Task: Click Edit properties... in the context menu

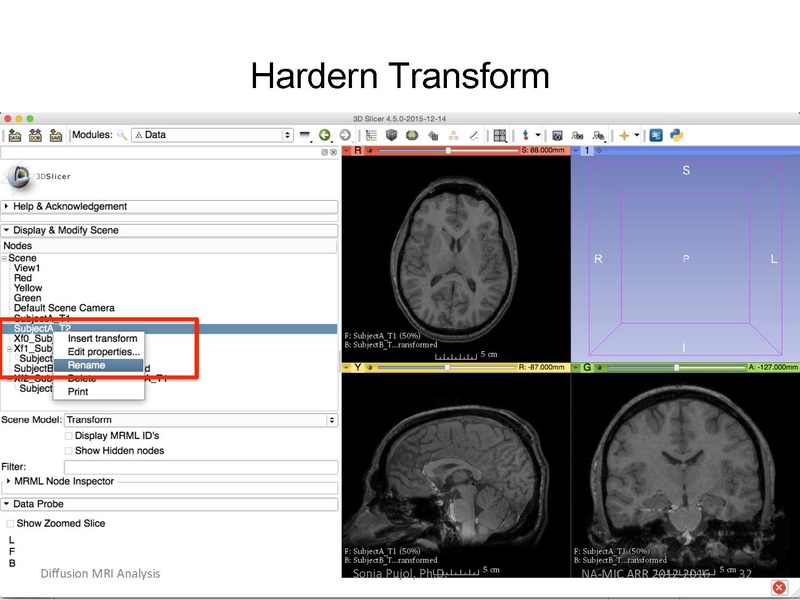Action: (x=103, y=352)
